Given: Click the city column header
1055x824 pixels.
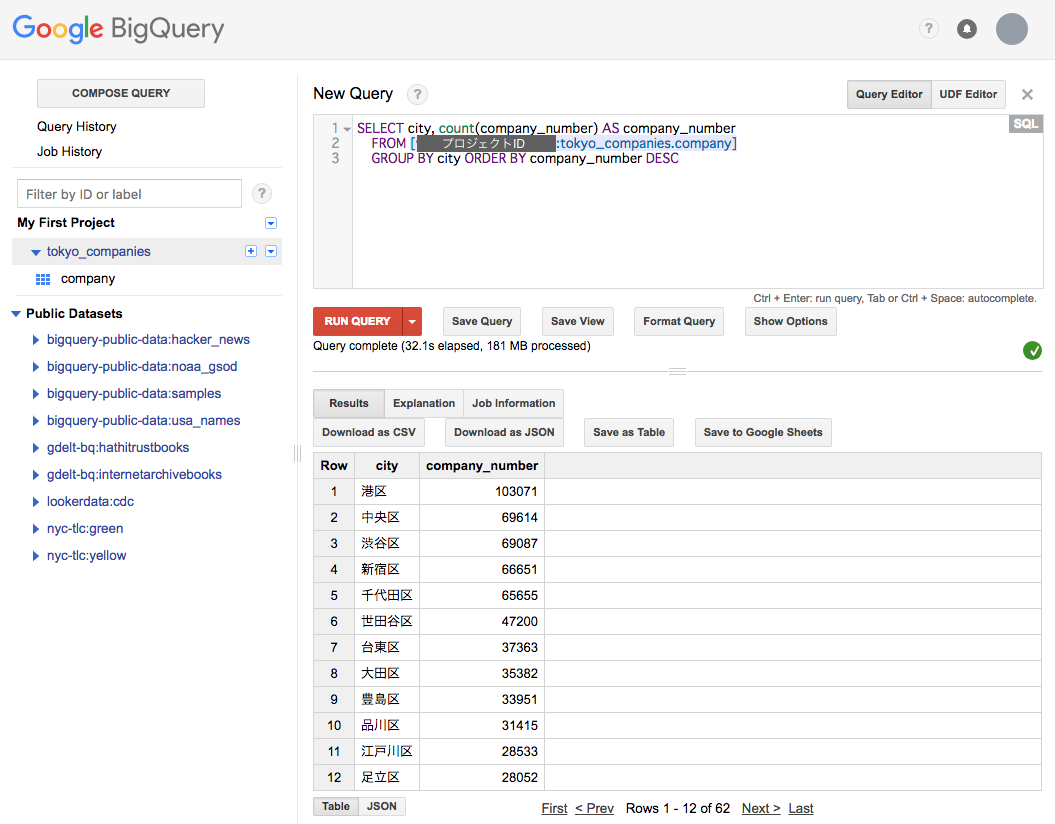Looking at the screenshot, I should (386, 465).
